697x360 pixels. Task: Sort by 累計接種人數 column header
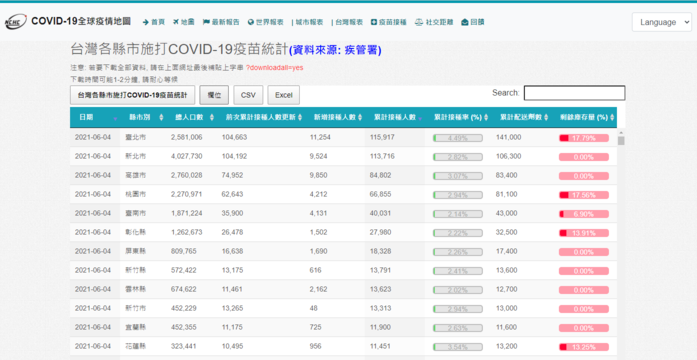[395, 117]
